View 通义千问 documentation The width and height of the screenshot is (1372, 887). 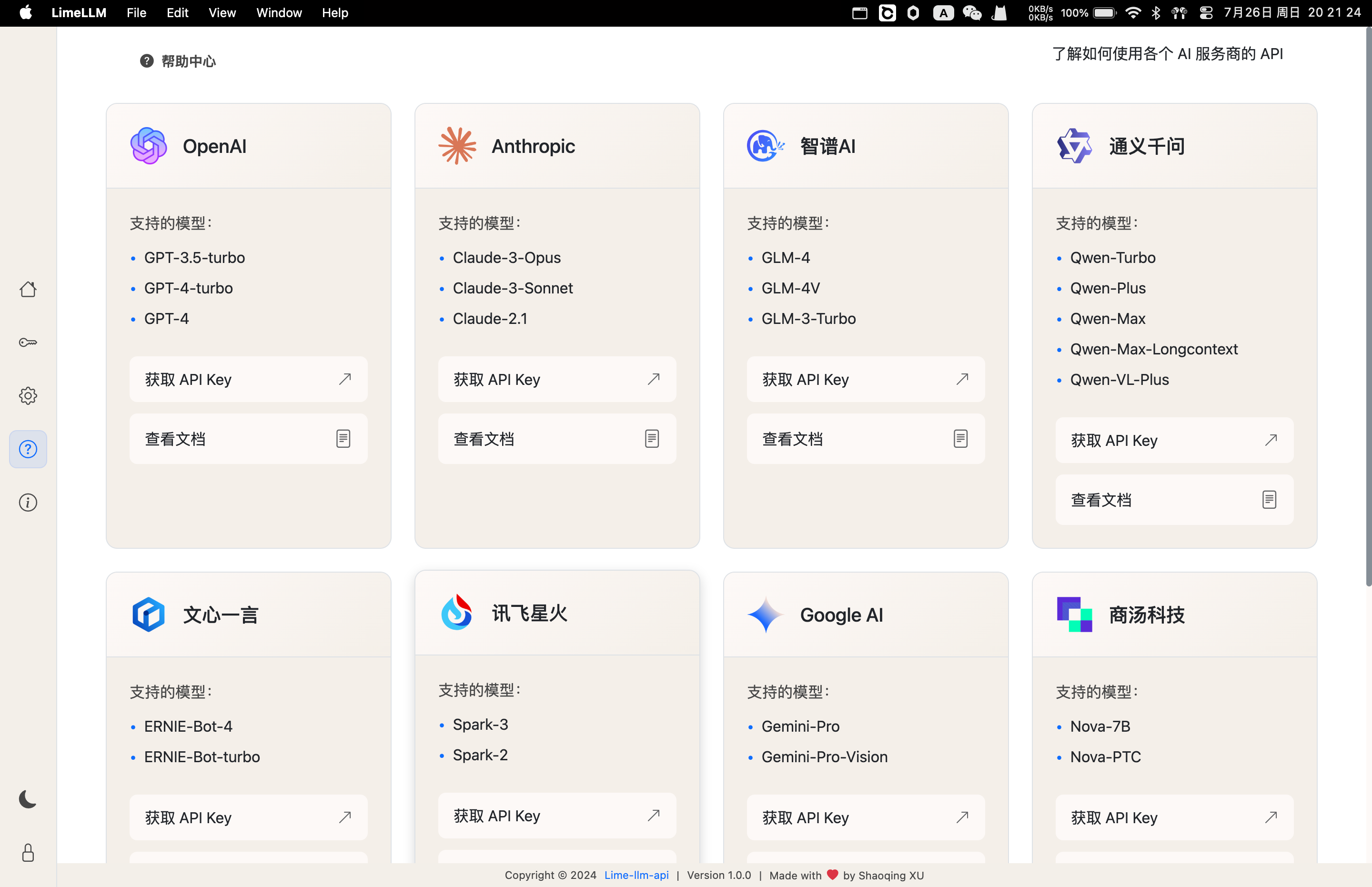pyautogui.click(x=1174, y=500)
